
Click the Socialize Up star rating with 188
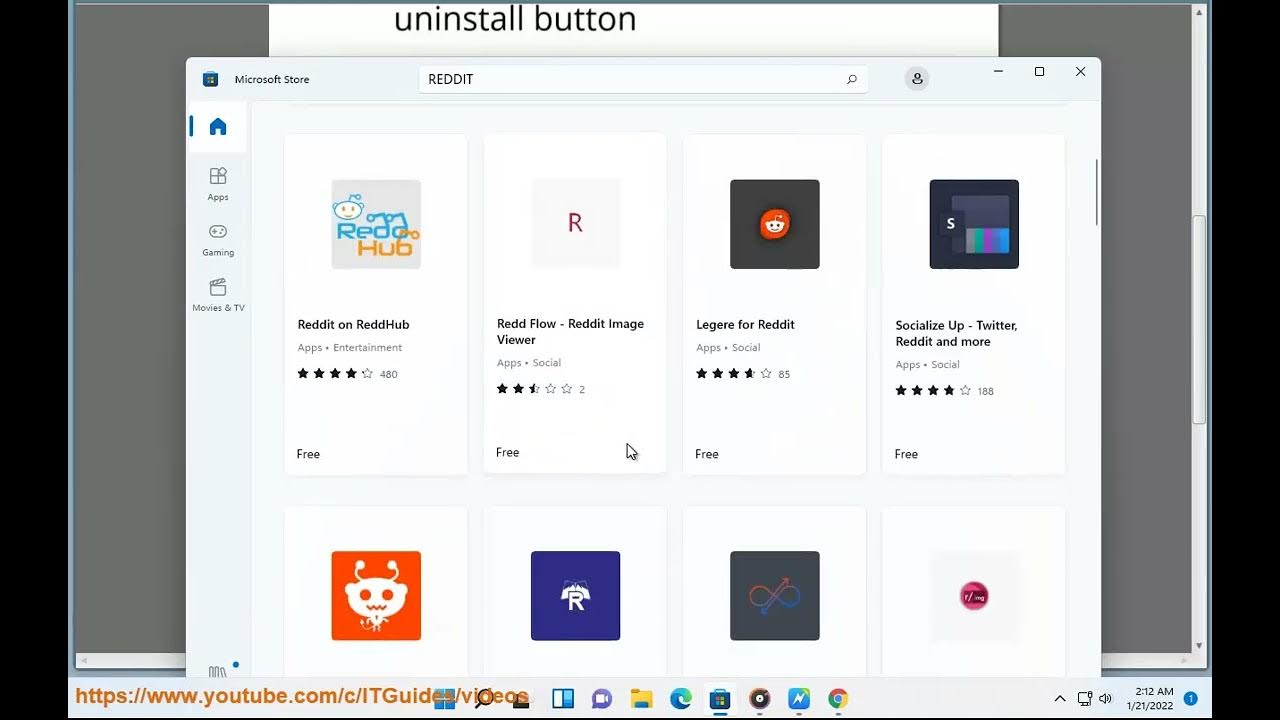pyautogui.click(x=944, y=391)
